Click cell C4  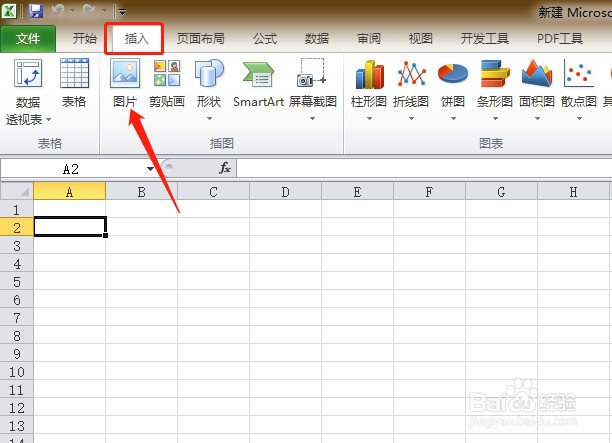click(x=213, y=263)
